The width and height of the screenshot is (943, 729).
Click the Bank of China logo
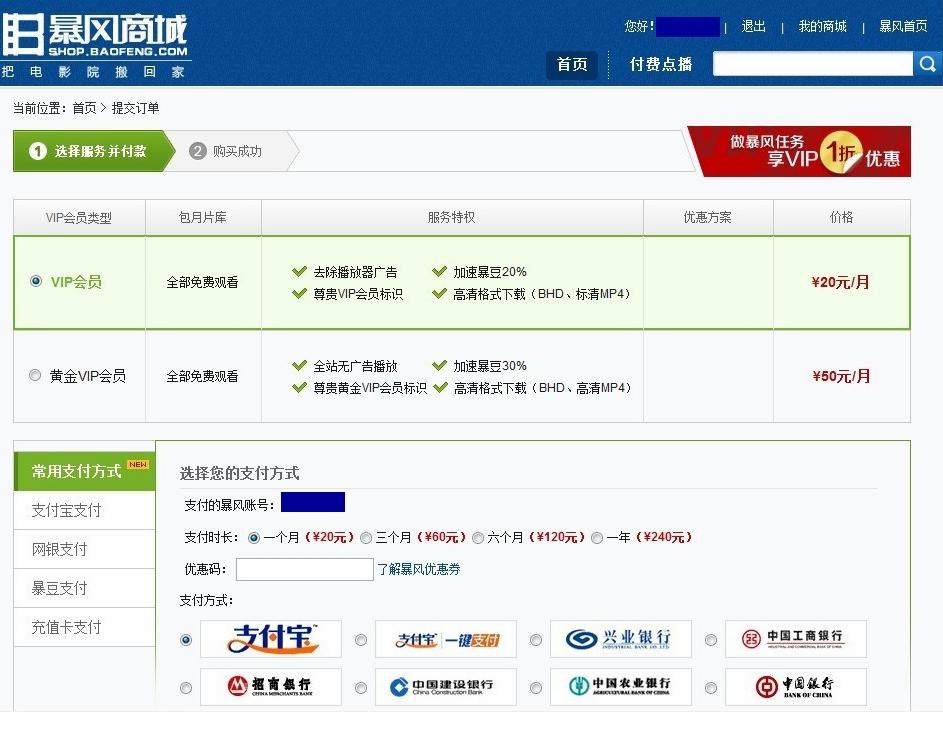click(795, 687)
